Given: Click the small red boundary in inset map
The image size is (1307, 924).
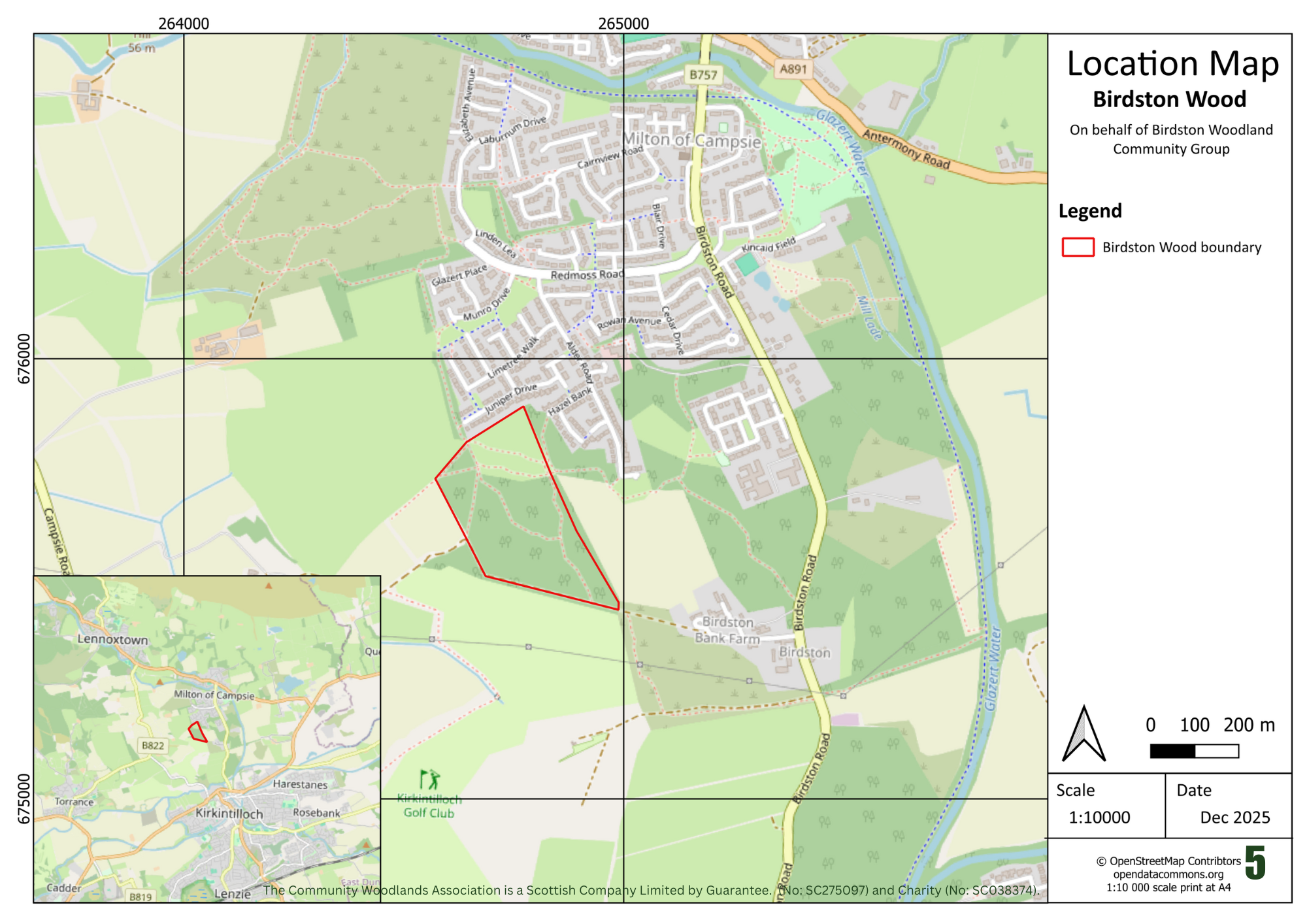Looking at the screenshot, I should click(x=197, y=732).
